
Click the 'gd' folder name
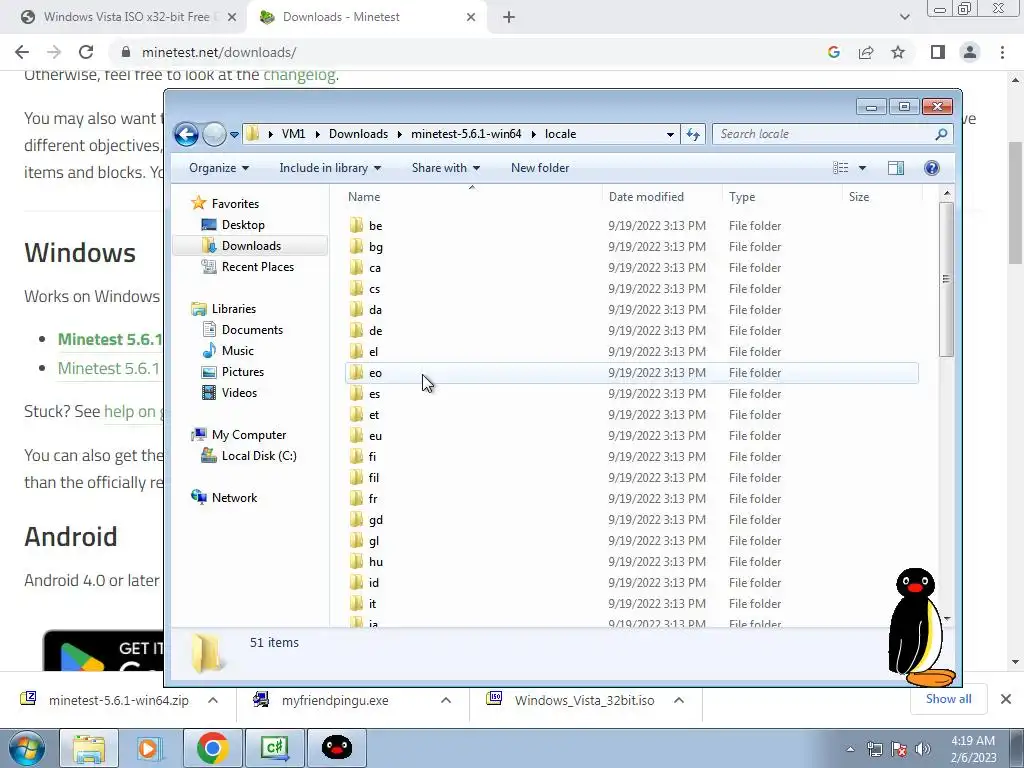click(x=376, y=520)
